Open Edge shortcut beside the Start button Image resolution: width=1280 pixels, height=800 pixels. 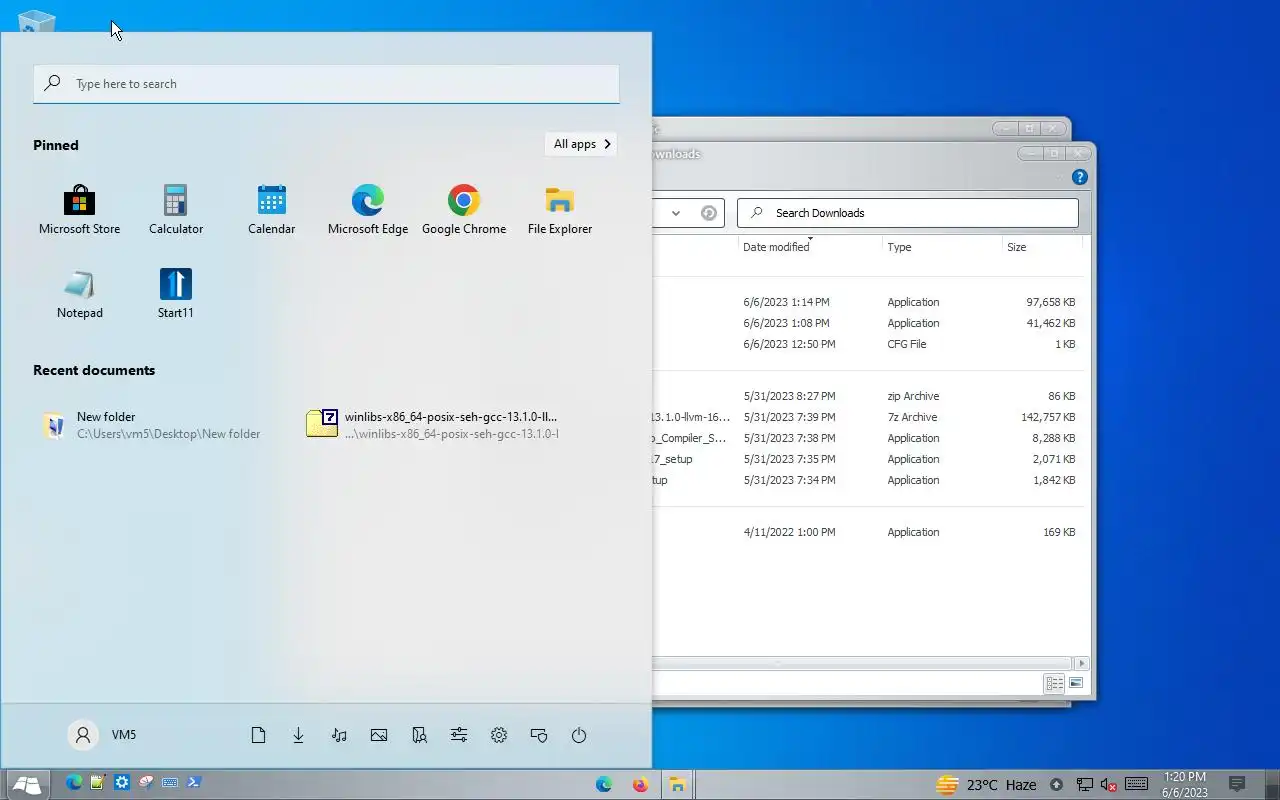(x=73, y=783)
